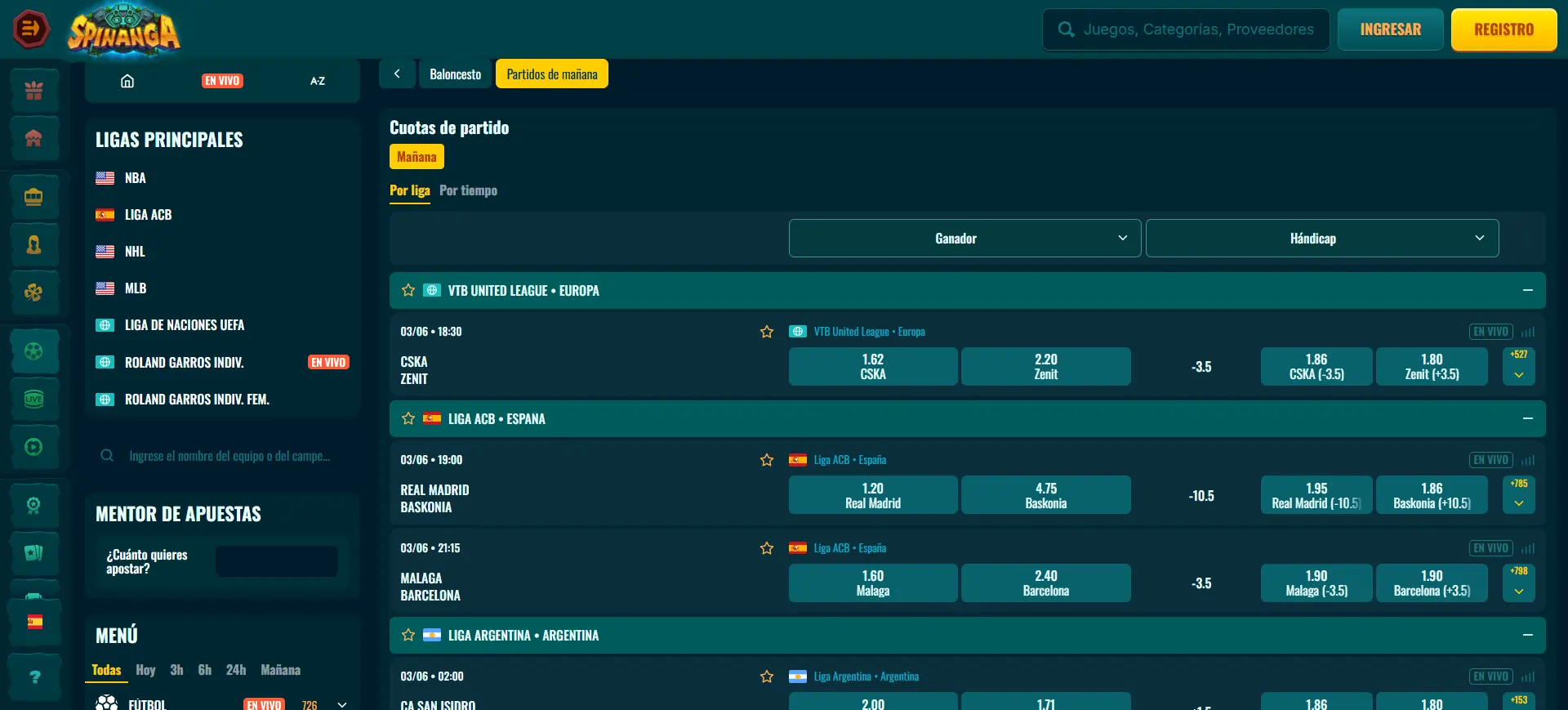Star the Liga Argentina league header
The height and width of the screenshot is (710, 1568).
pos(408,635)
